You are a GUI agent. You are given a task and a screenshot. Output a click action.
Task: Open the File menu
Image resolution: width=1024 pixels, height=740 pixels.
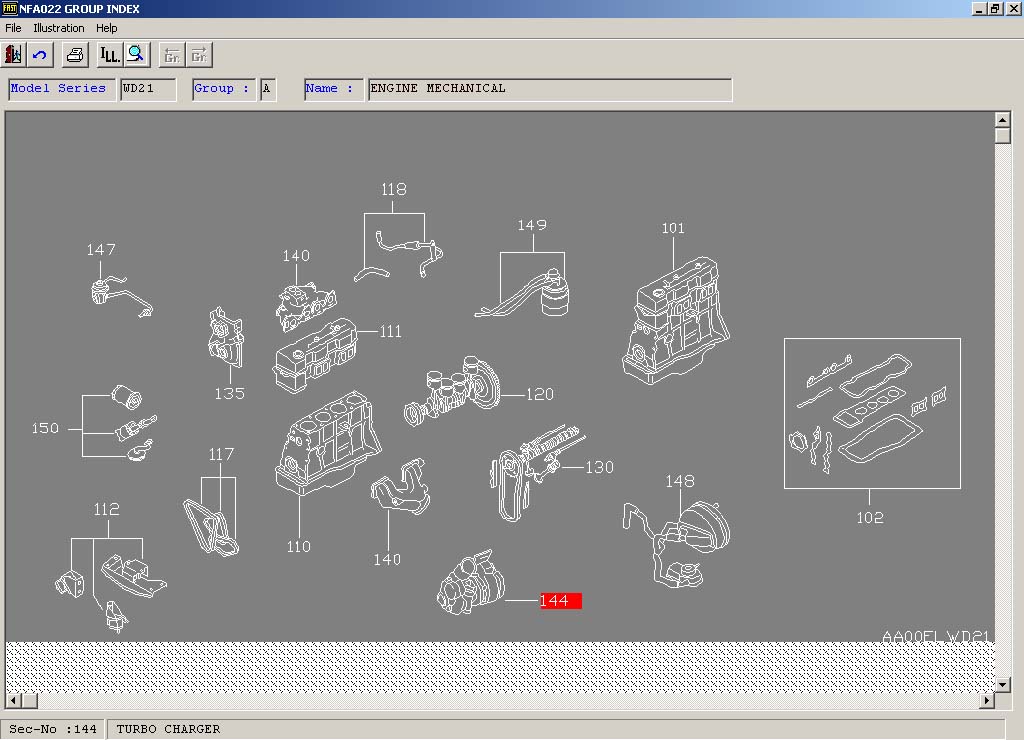point(13,28)
